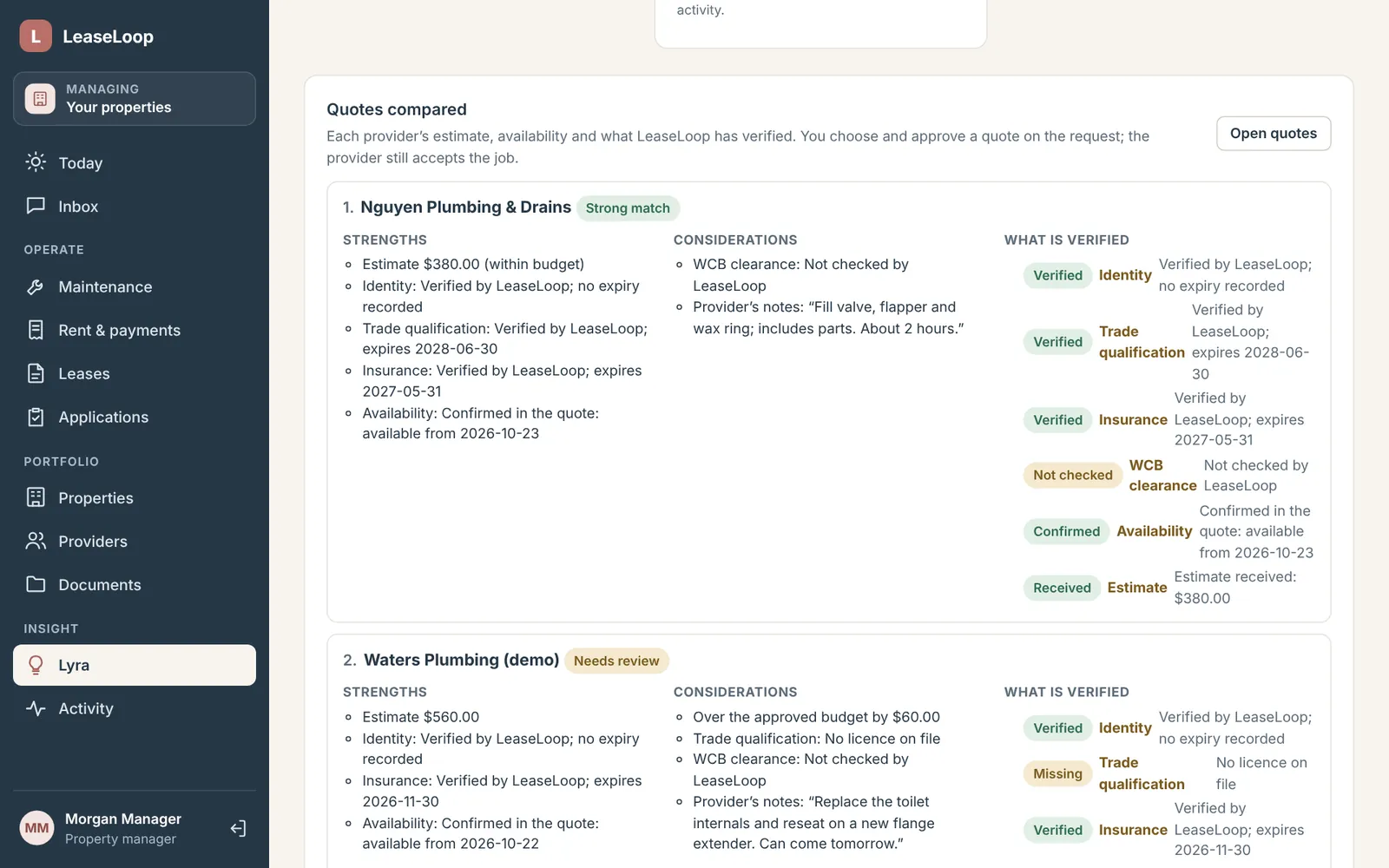This screenshot has height=868, width=1389.
Task: Click 'Estimate $380.00 (within budget)' text
Action: (473, 264)
